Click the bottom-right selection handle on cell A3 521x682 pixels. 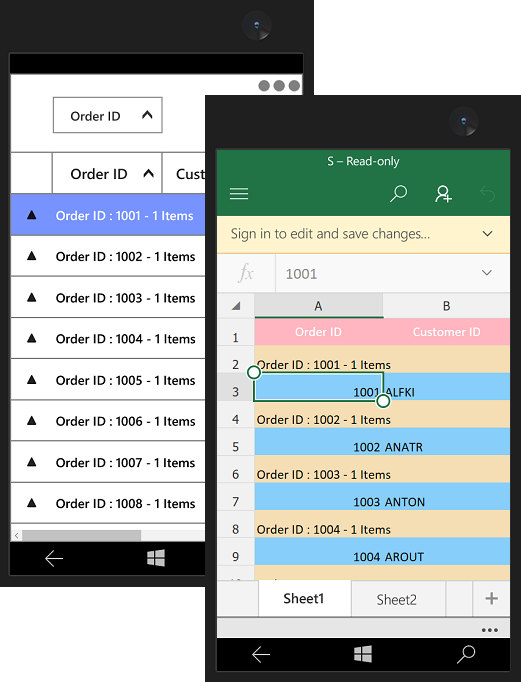point(383,401)
